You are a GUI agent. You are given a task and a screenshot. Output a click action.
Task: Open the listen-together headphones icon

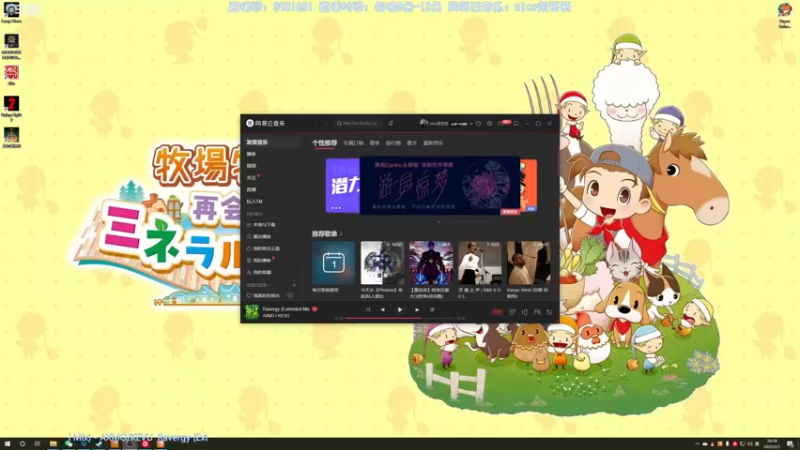537,312
